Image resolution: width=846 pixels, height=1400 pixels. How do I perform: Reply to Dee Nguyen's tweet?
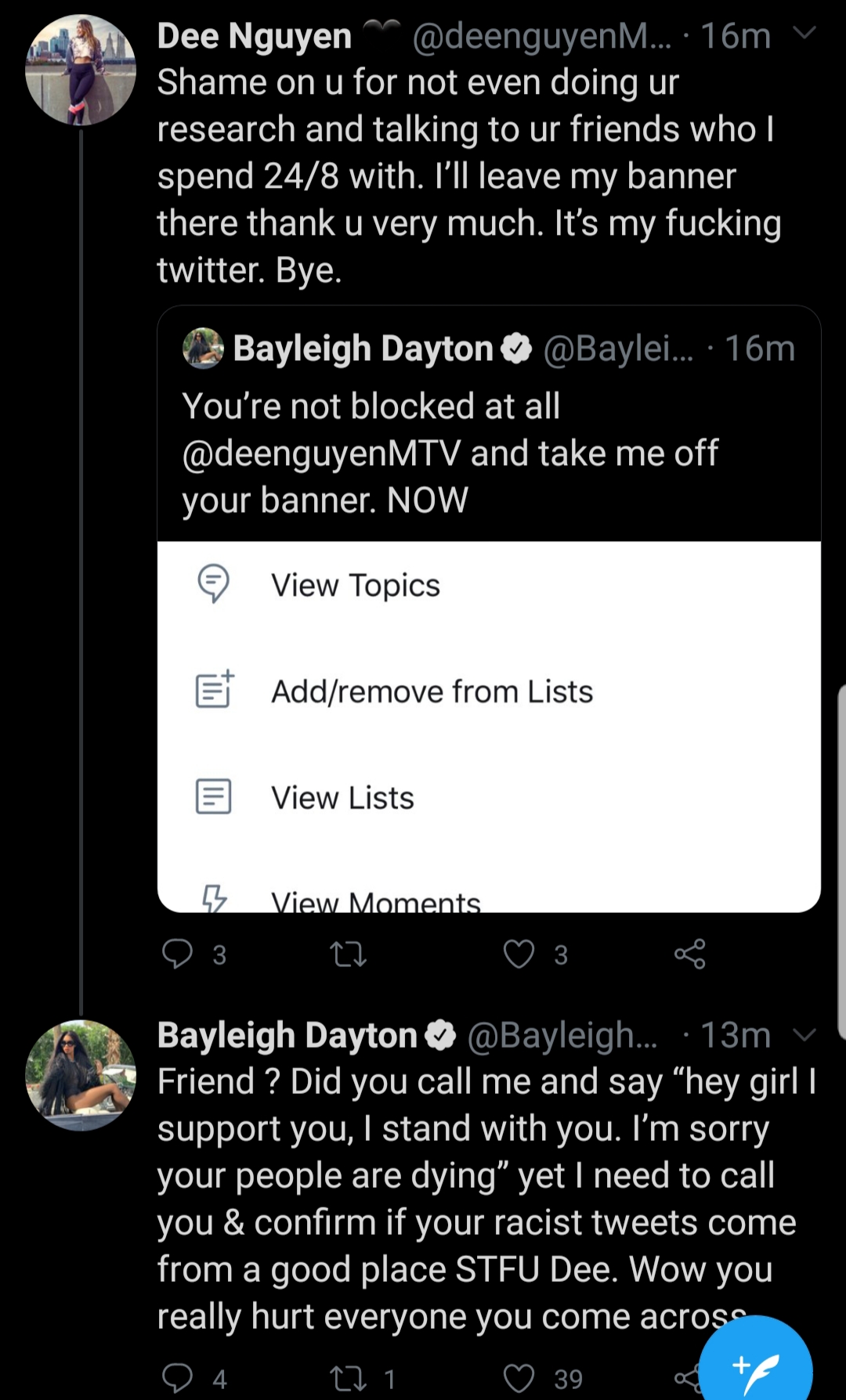tap(177, 954)
